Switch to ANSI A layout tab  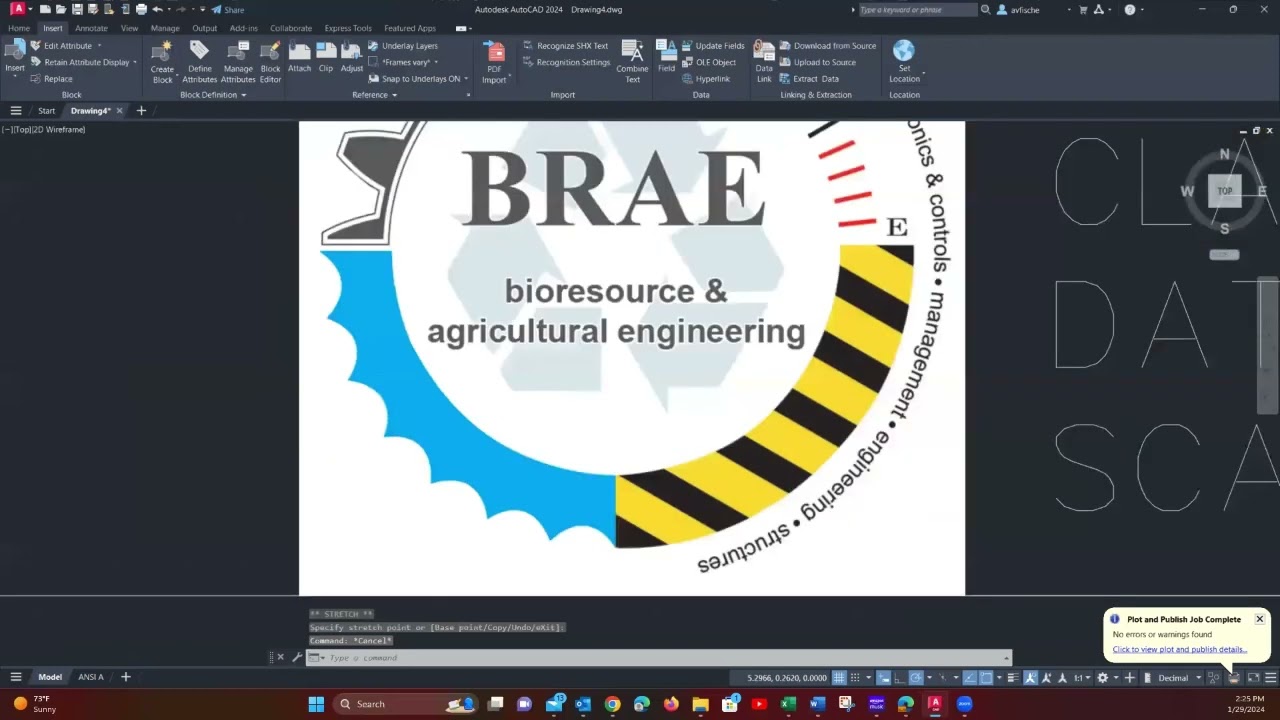pyautogui.click(x=91, y=677)
